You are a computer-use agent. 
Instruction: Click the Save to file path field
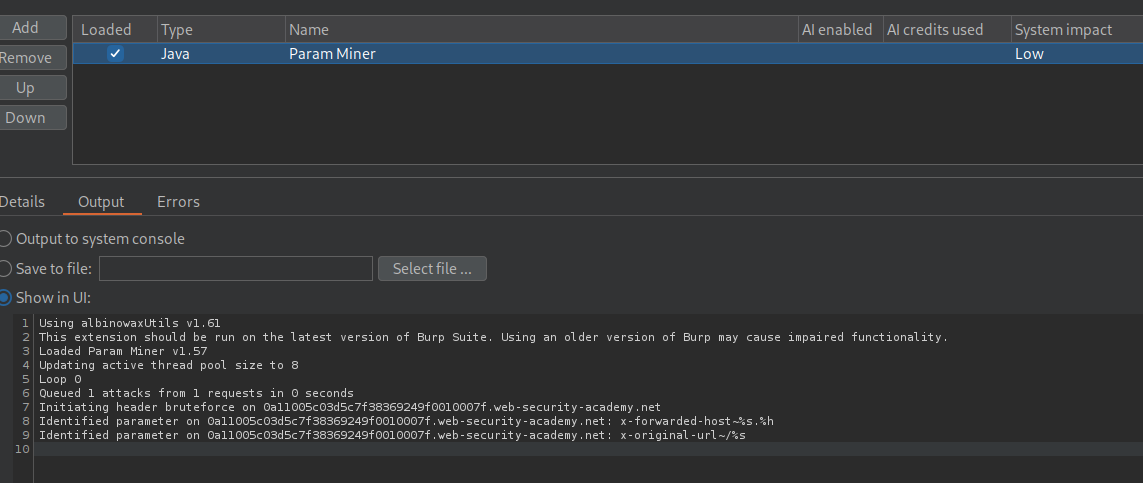235,268
